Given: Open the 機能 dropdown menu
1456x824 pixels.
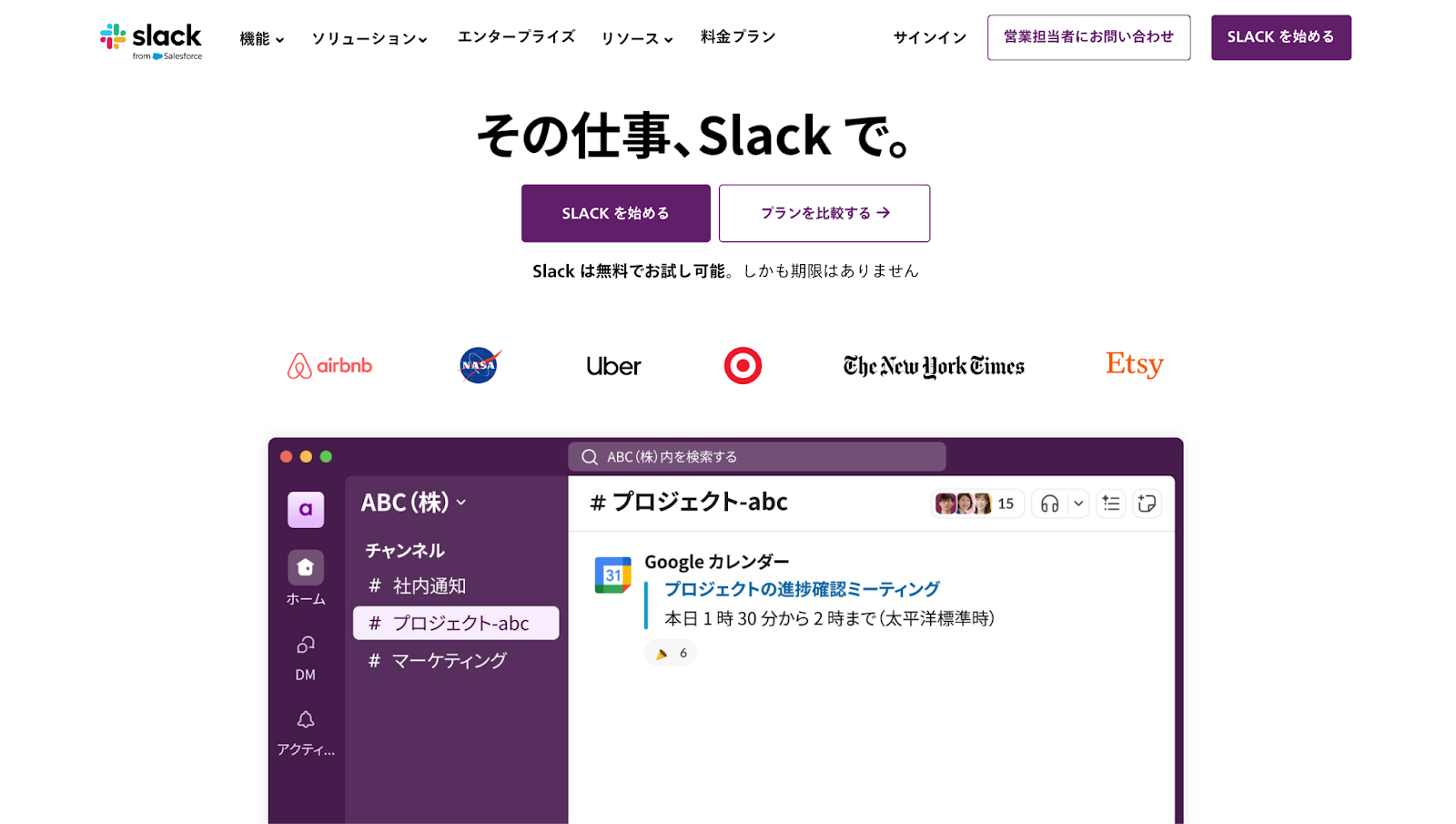Looking at the screenshot, I should (262, 38).
